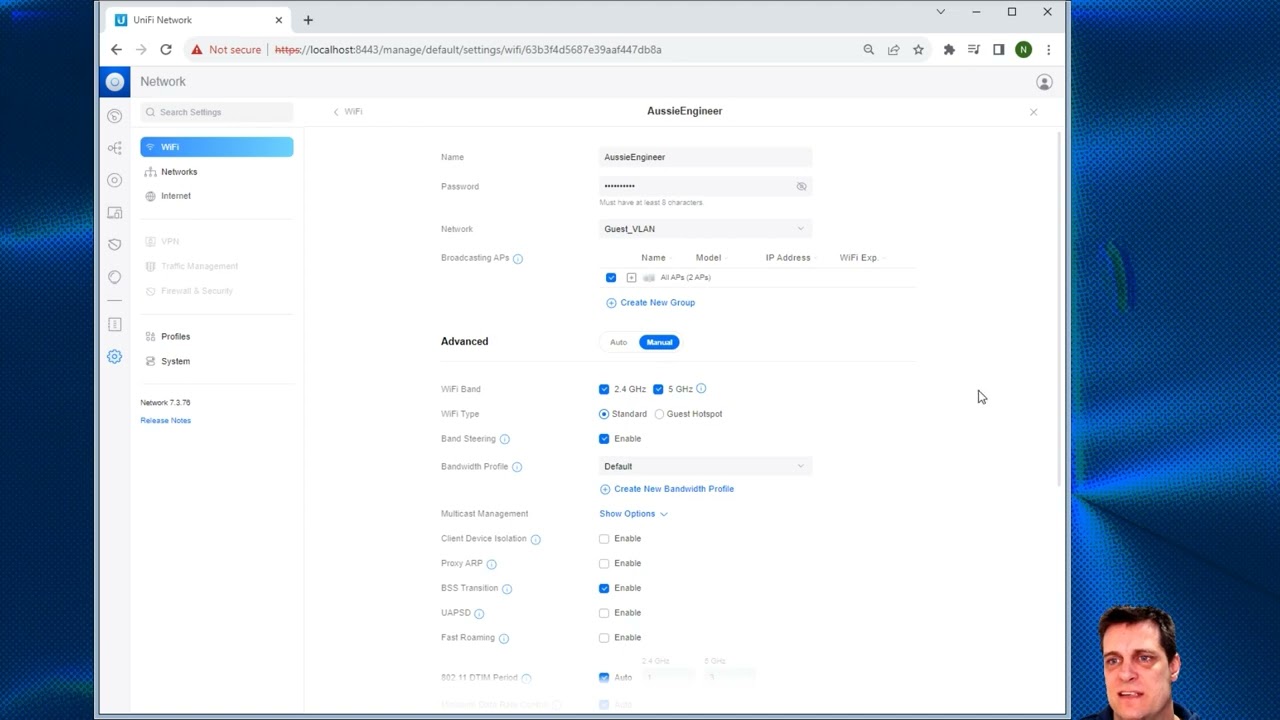The width and height of the screenshot is (1280, 720).
Task: Select WiFi in settings menu
Action: click(217, 147)
